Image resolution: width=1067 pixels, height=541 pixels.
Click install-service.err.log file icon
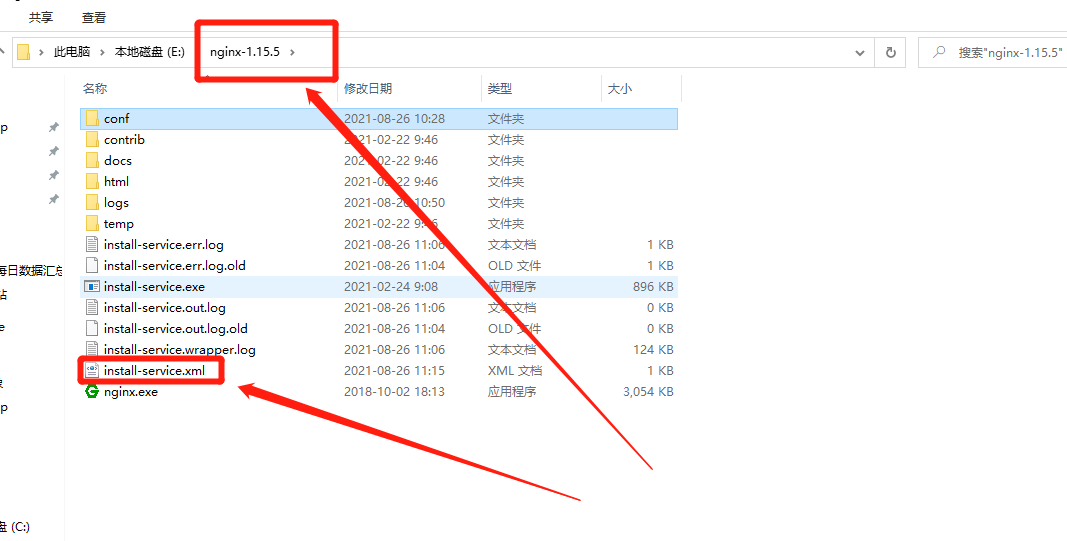(x=92, y=244)
